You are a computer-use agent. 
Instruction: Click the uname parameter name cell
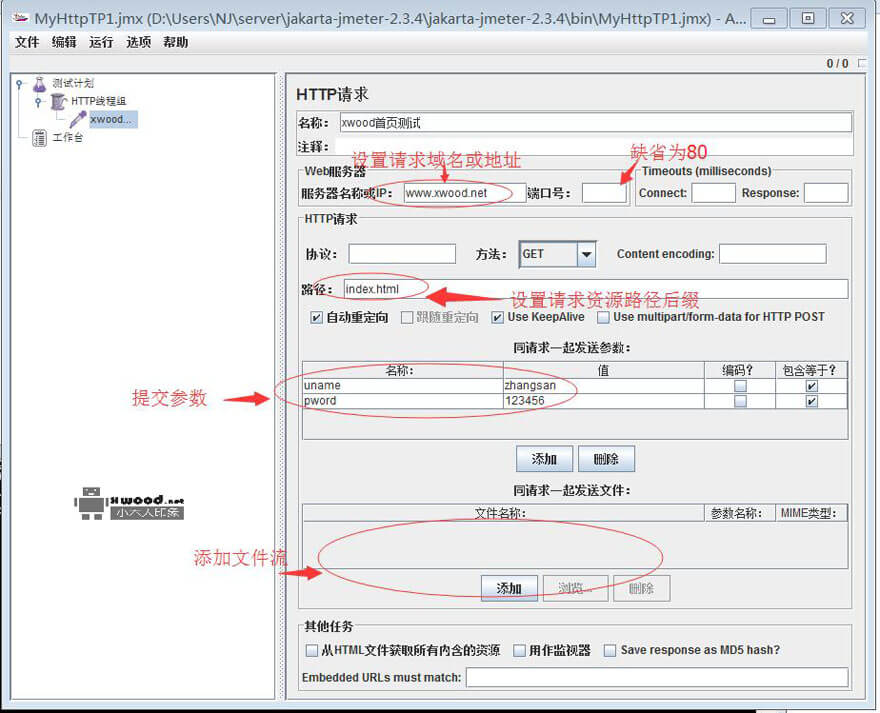403,386
